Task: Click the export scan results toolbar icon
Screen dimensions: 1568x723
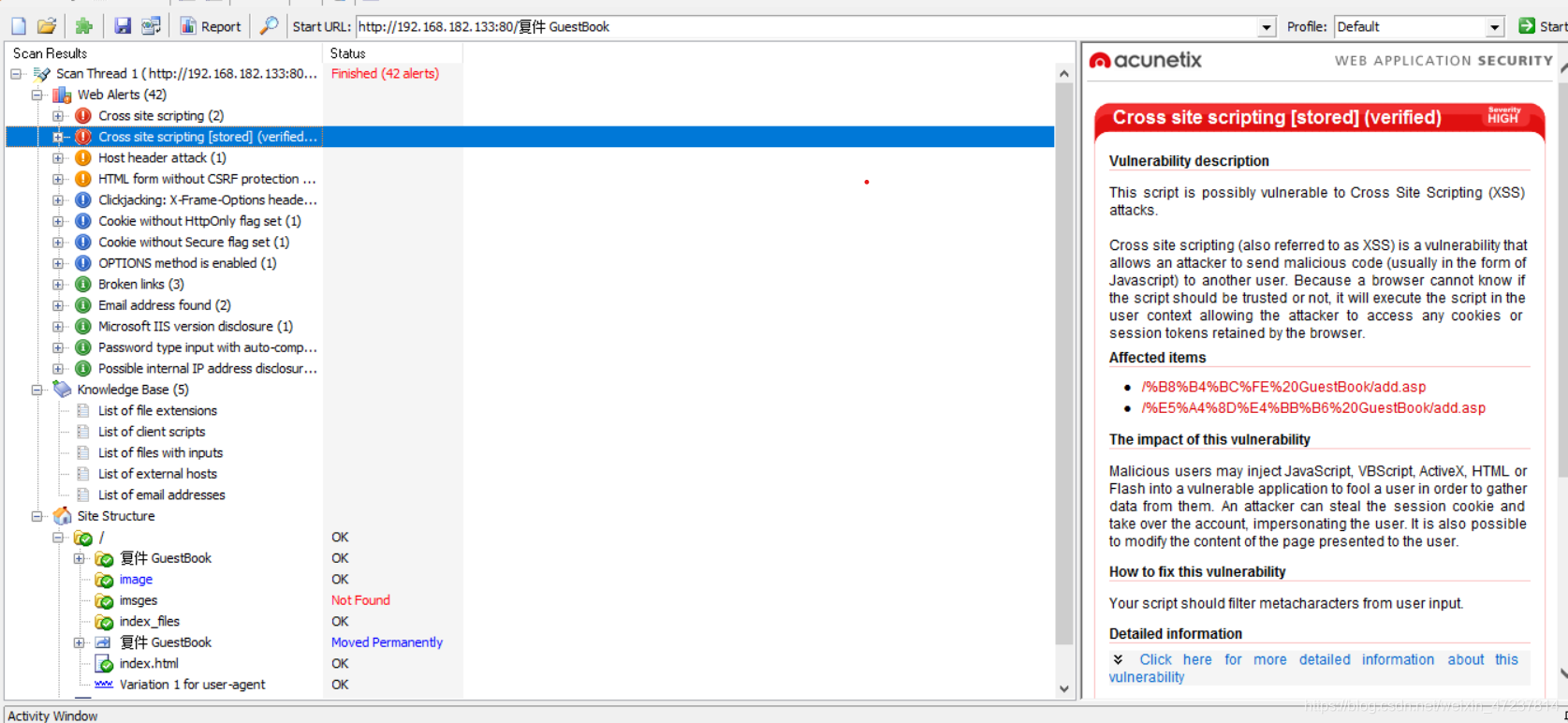Action: 151,26
